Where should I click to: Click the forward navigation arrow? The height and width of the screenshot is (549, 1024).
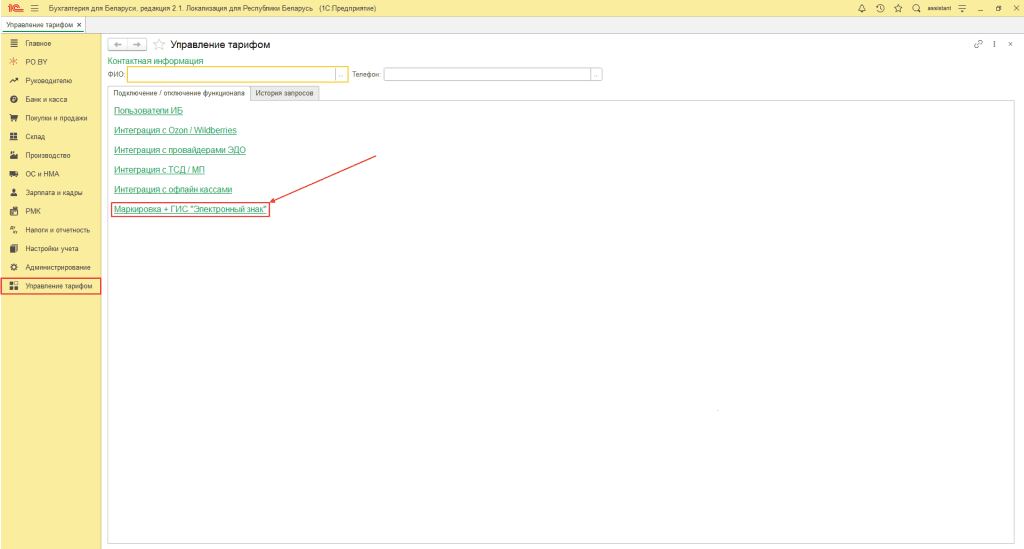pyautogui.click(x=137, y=45)
